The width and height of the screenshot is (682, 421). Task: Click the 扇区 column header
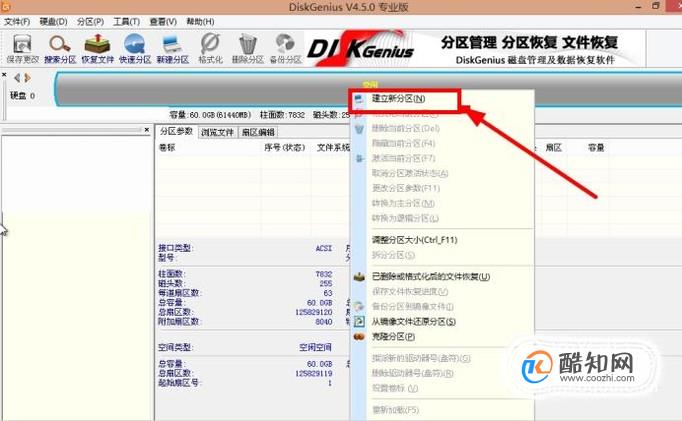click(554, 148)
